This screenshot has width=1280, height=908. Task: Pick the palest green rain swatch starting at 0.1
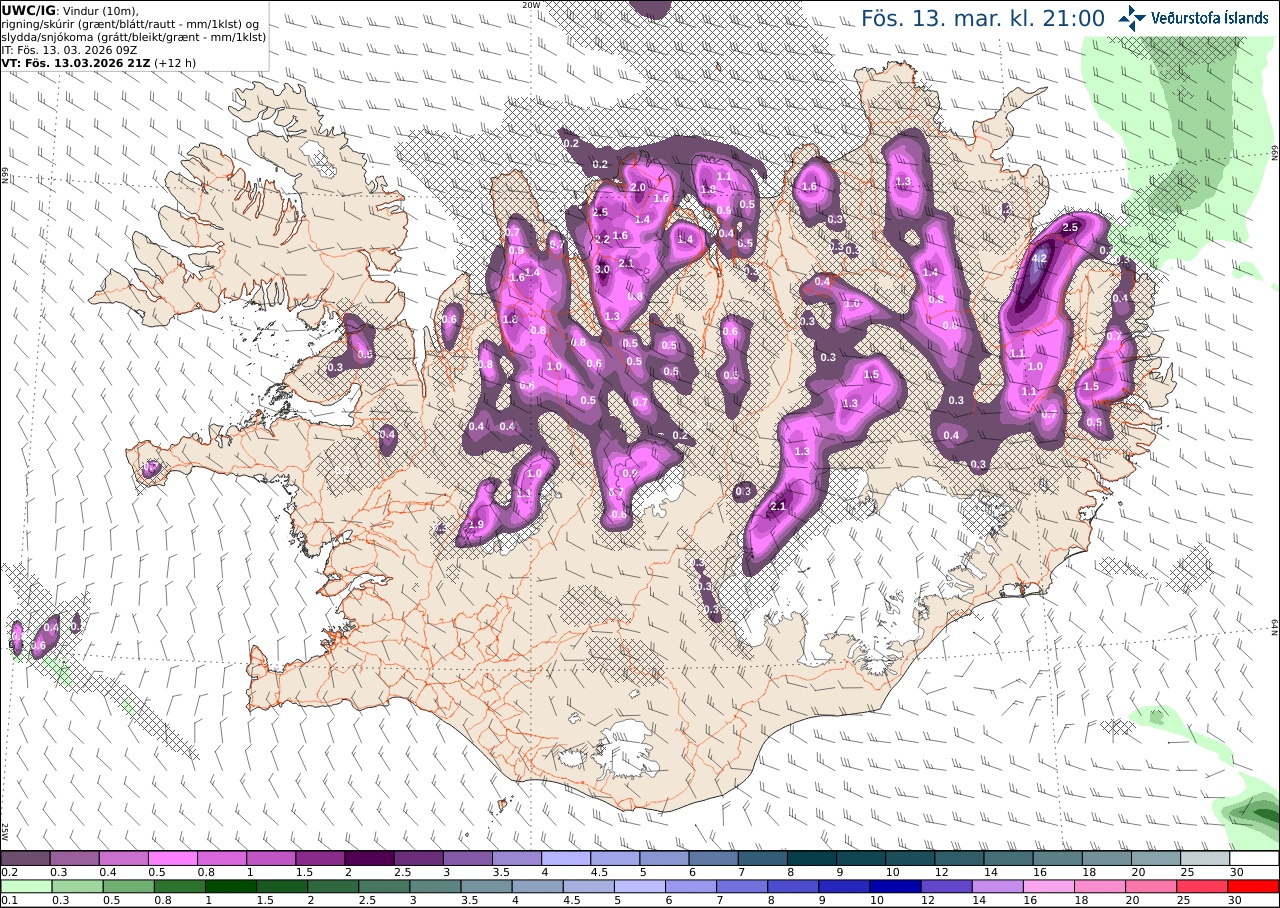click(x=25, y=886)
